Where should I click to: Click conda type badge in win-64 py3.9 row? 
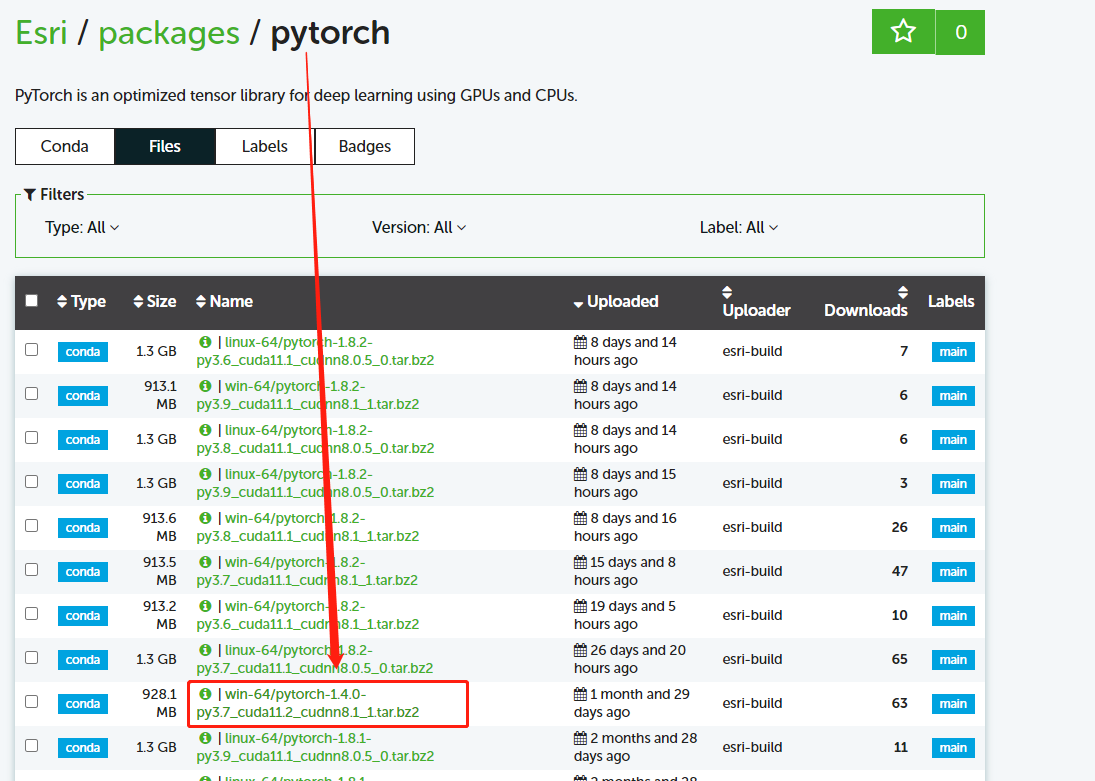point(83,395)
